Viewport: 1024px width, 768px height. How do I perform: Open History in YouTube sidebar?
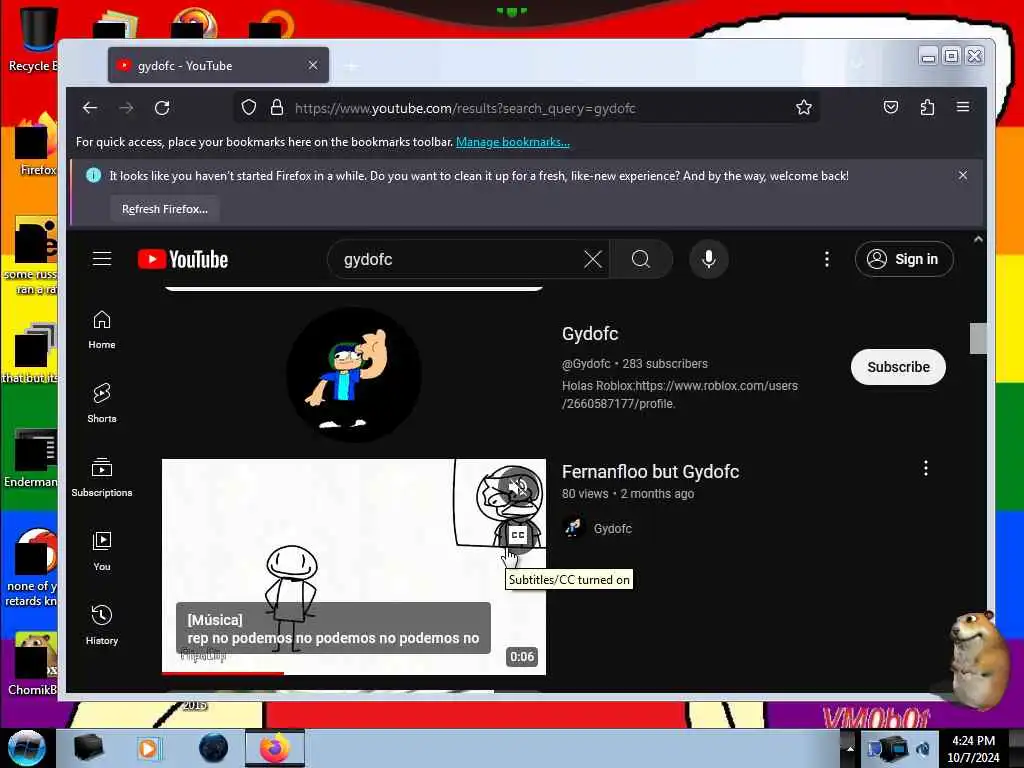[102, 626]
